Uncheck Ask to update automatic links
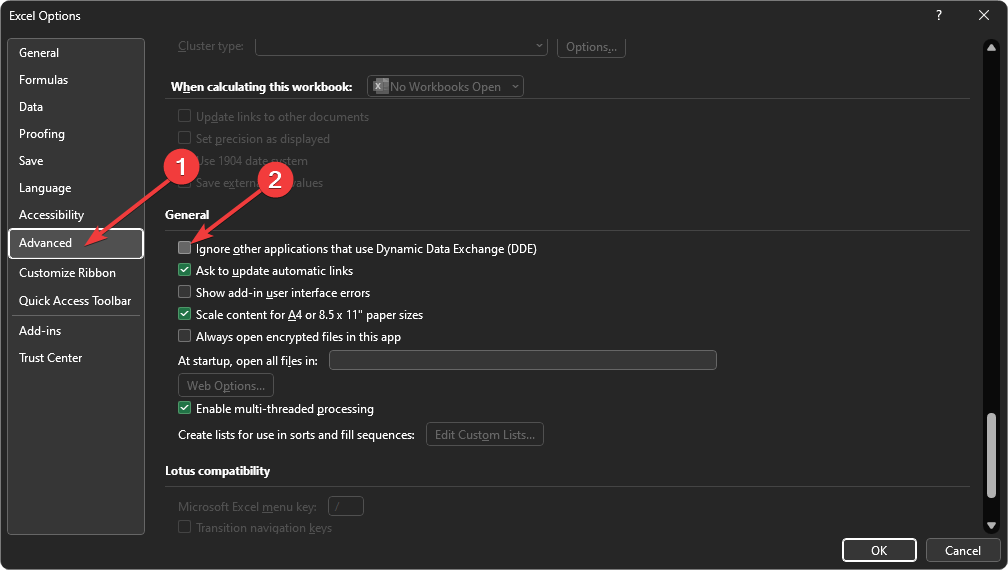 tap(184, 270)
